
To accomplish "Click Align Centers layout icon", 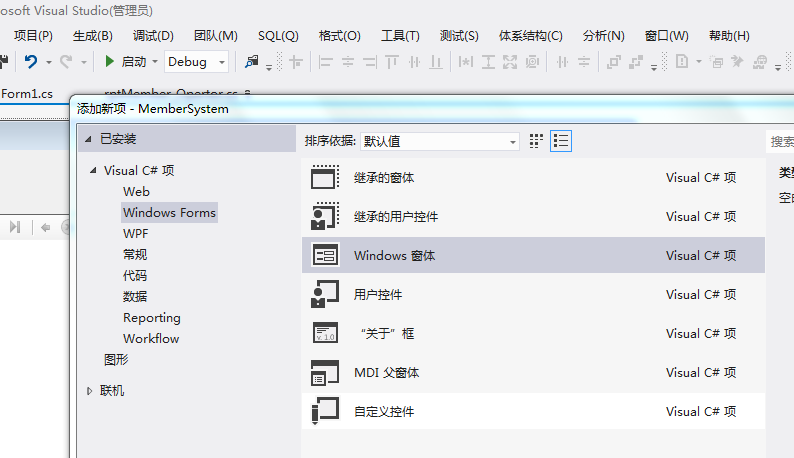I will pyautogui.click(x=348, y=62).
